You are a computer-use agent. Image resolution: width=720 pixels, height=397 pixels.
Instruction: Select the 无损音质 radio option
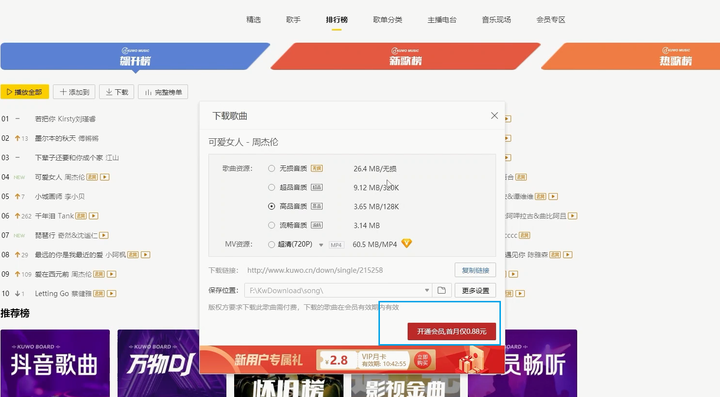[x=271, y=168]
